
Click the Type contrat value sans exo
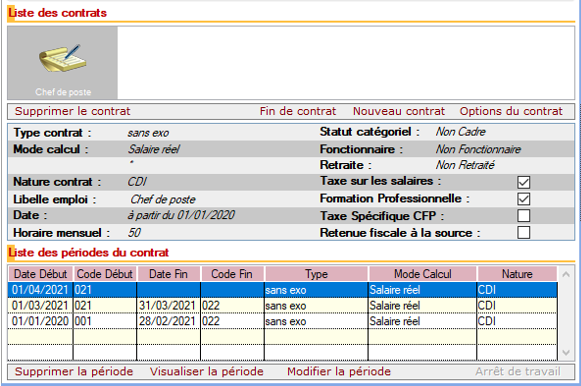click(148, 133)
